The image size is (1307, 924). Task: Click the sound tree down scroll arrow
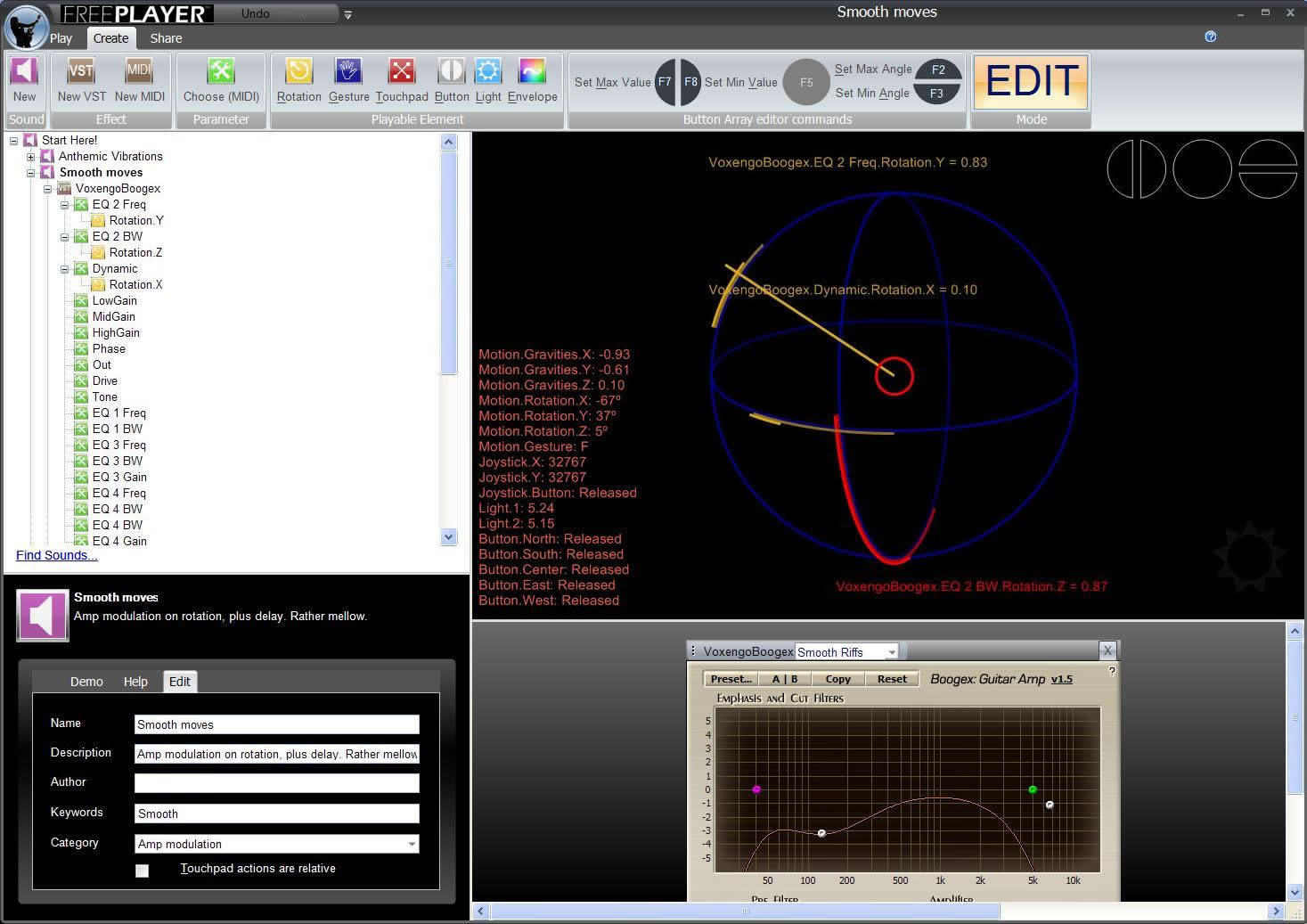click(449, 537)
